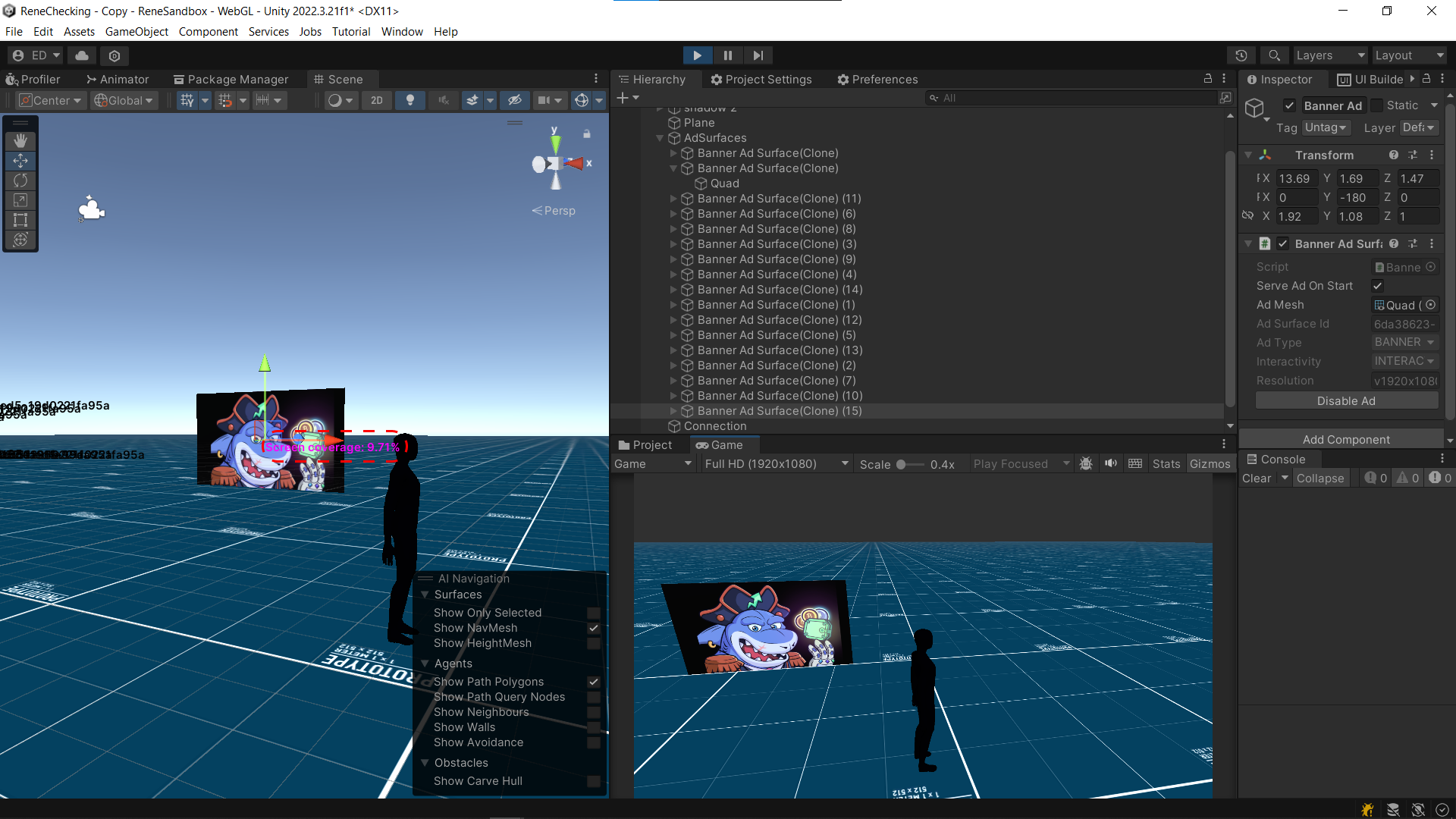Viewport: 1456px width, 819px height.
Task: Click the Console Clear button
Action: [1257, 478]
